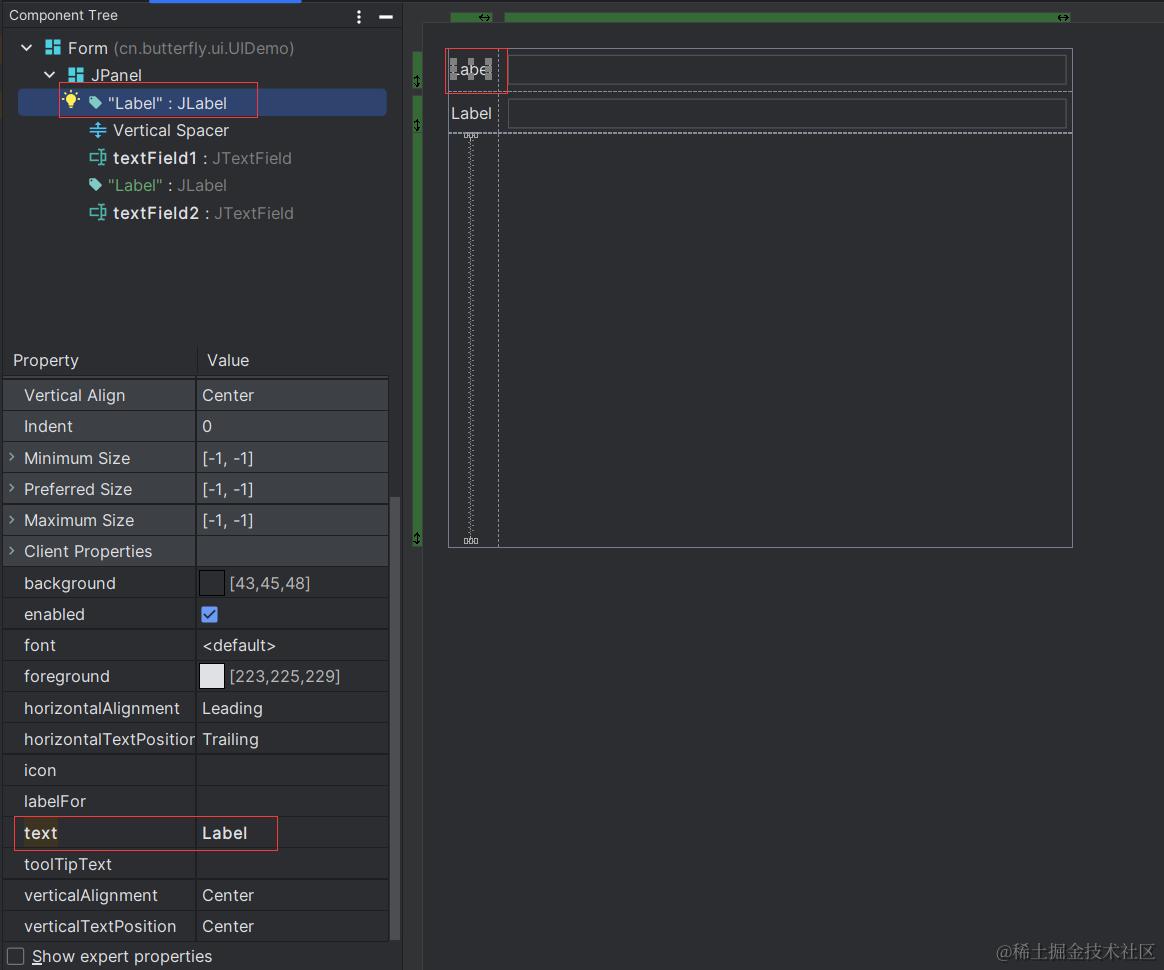Click the foreground value [223,225,229]
This screenshot has width=1164, height=970.
(284, 676)
